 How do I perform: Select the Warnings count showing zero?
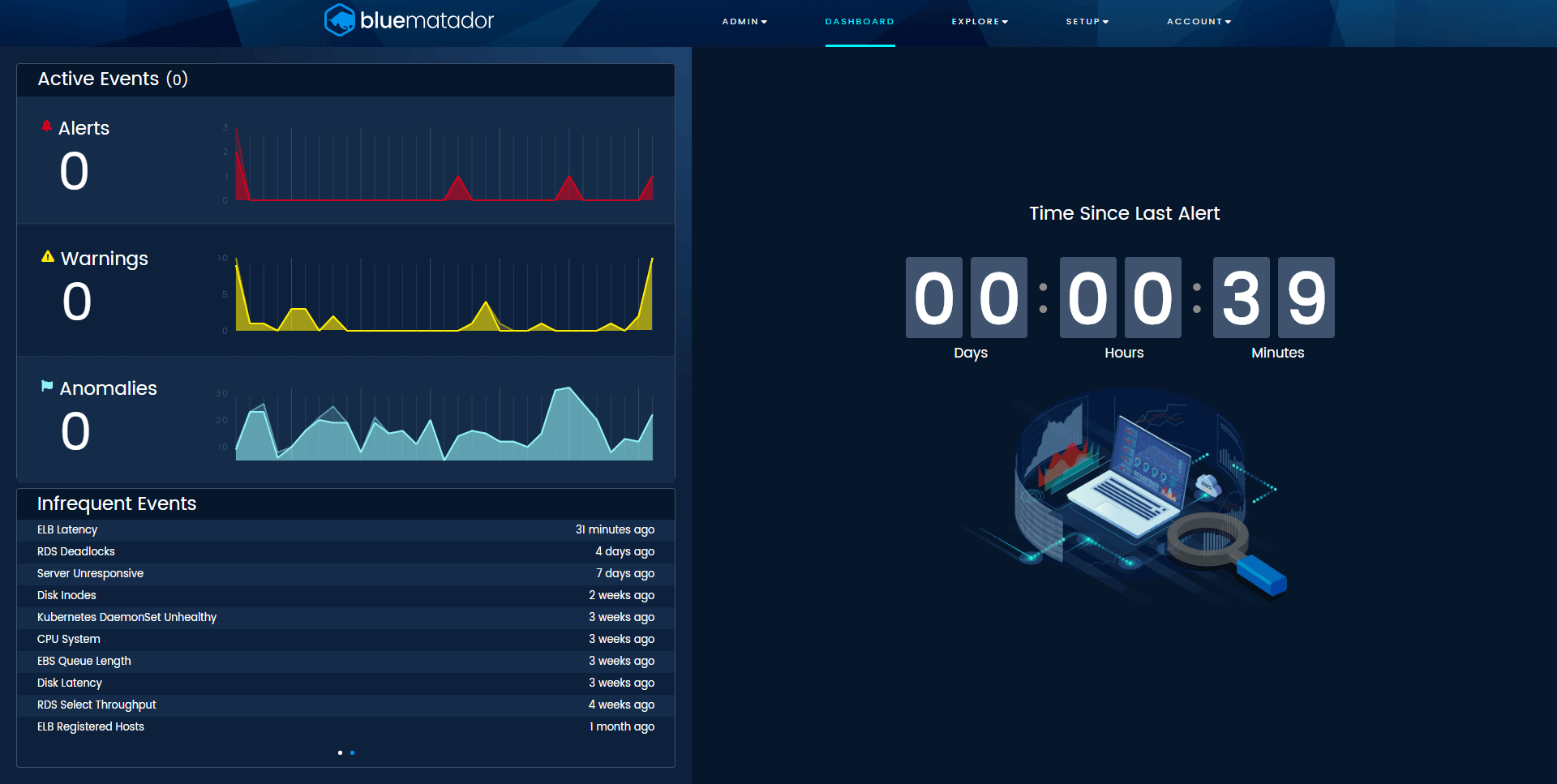point(75,302)
